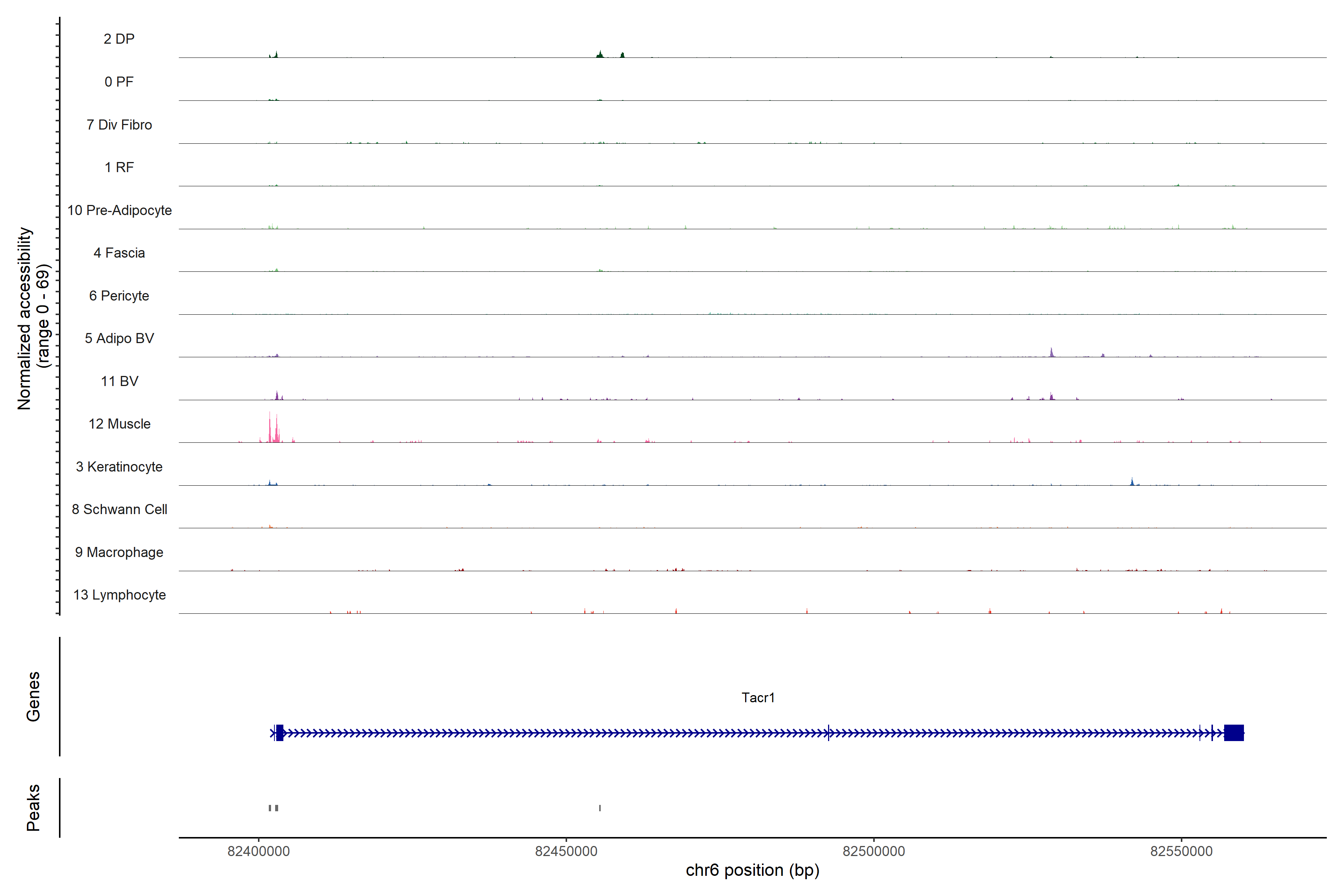Click the Peaks panel label

33,808
